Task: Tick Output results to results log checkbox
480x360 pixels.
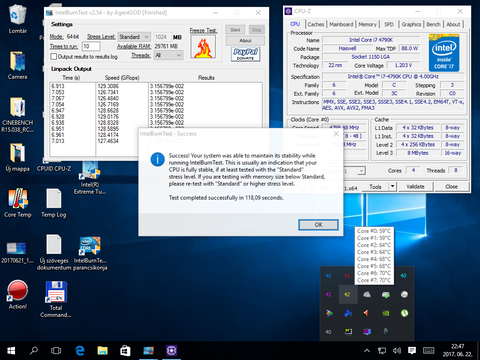Action: pyautogui.click(x=53, y=57)
